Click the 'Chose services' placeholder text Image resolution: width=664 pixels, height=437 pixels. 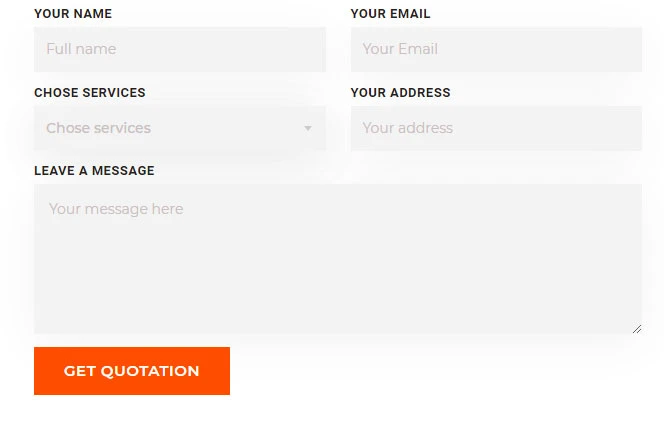[98, 128]
